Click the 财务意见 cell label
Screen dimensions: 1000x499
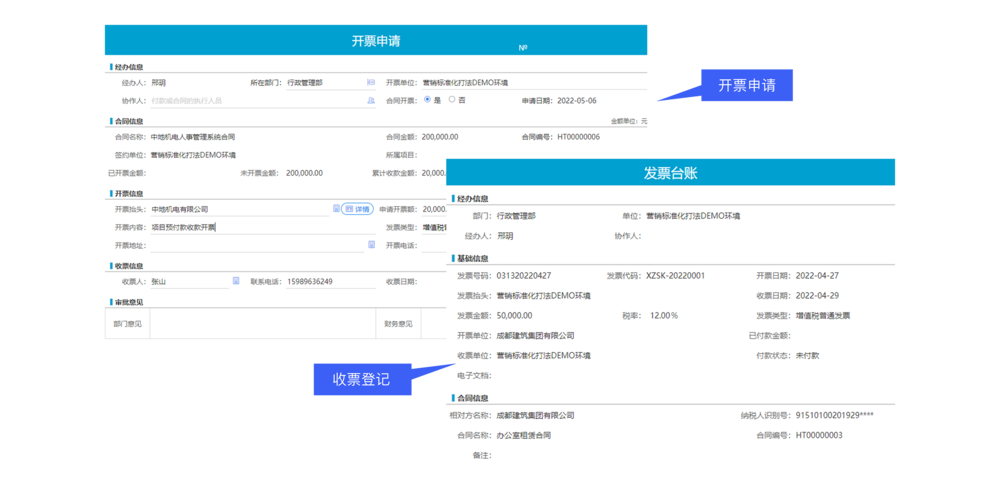(399, 324)
